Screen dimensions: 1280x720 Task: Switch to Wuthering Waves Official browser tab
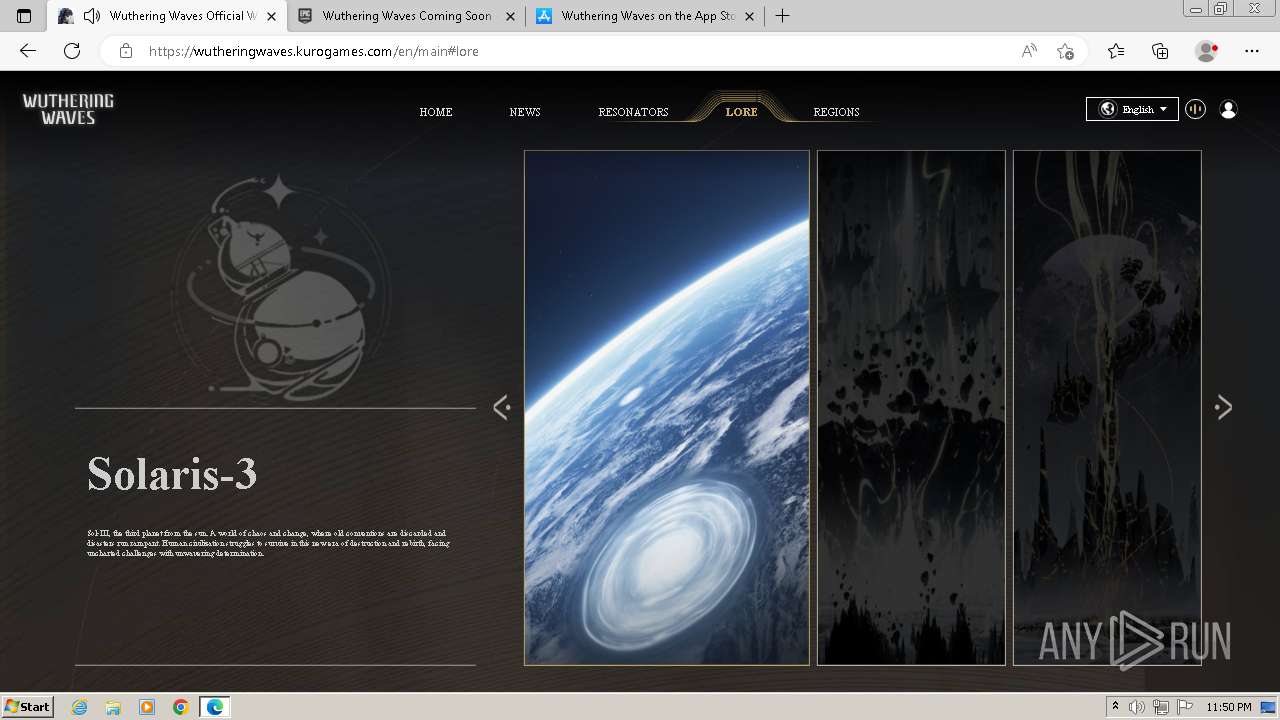click(x=167, y=16)
